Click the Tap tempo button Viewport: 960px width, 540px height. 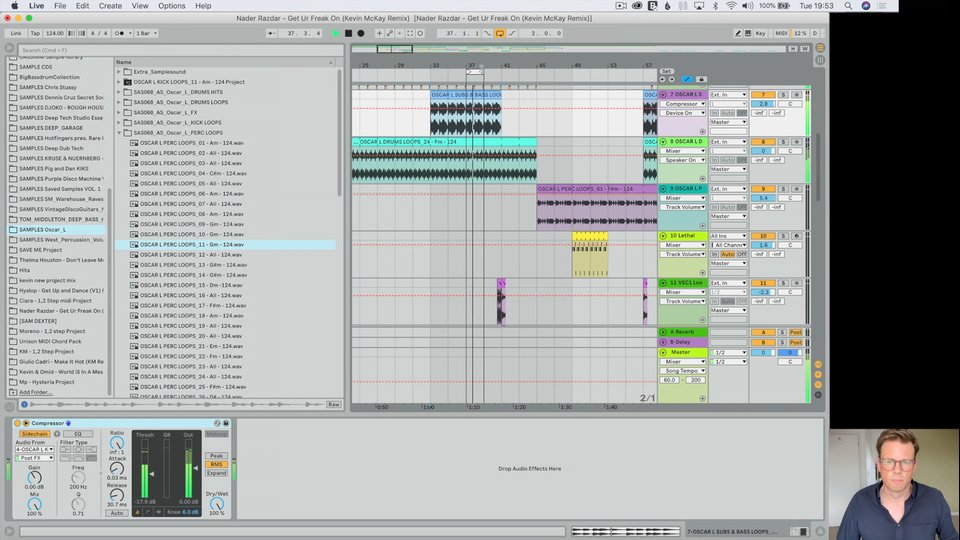point(35,33)
